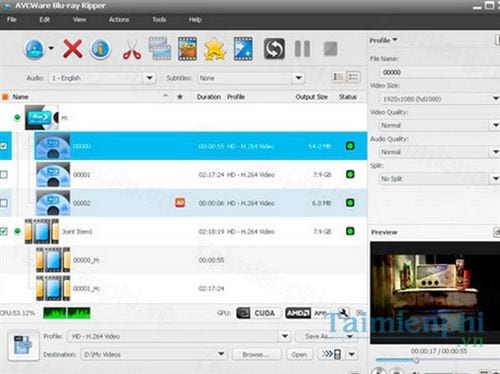This screenshot has width=500, height=374.
Task: Edit the File Name field 00000
Action: click(x=439, y=72)
